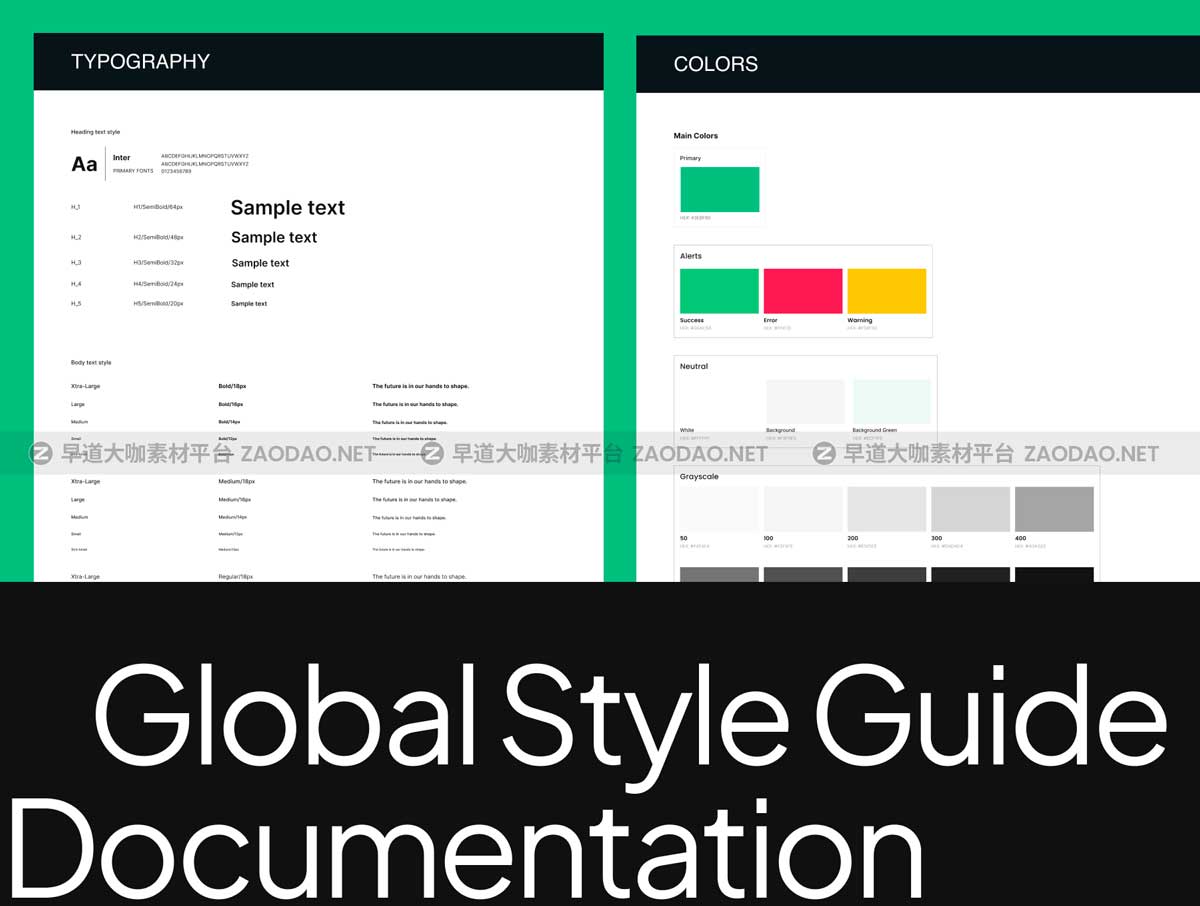Screen dimensions: 1200x906
Task: Select the 'Heading text style' label
Action: (x=95, y=132)
